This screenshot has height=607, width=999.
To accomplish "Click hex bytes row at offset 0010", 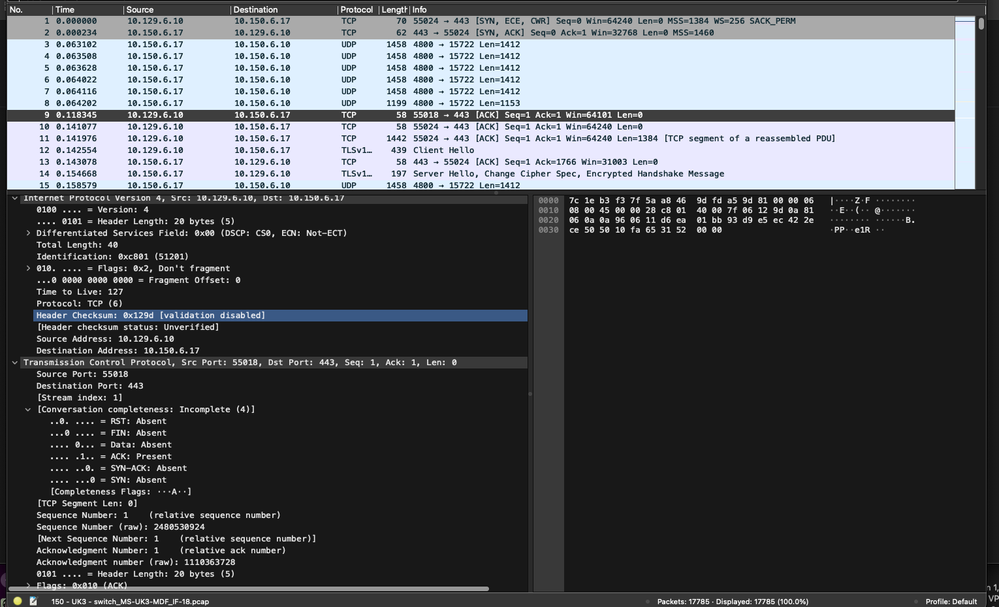I will (x=691, y=210).
